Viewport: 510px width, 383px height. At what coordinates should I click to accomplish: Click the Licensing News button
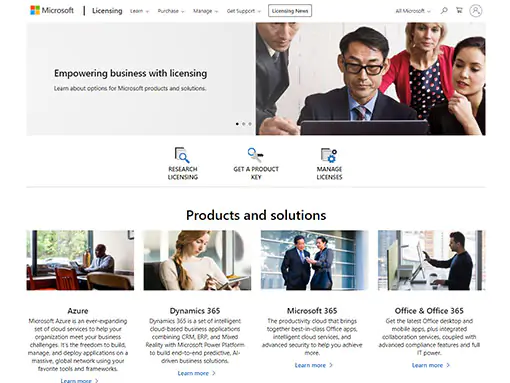pyautogui.click(x=290, y=11)
